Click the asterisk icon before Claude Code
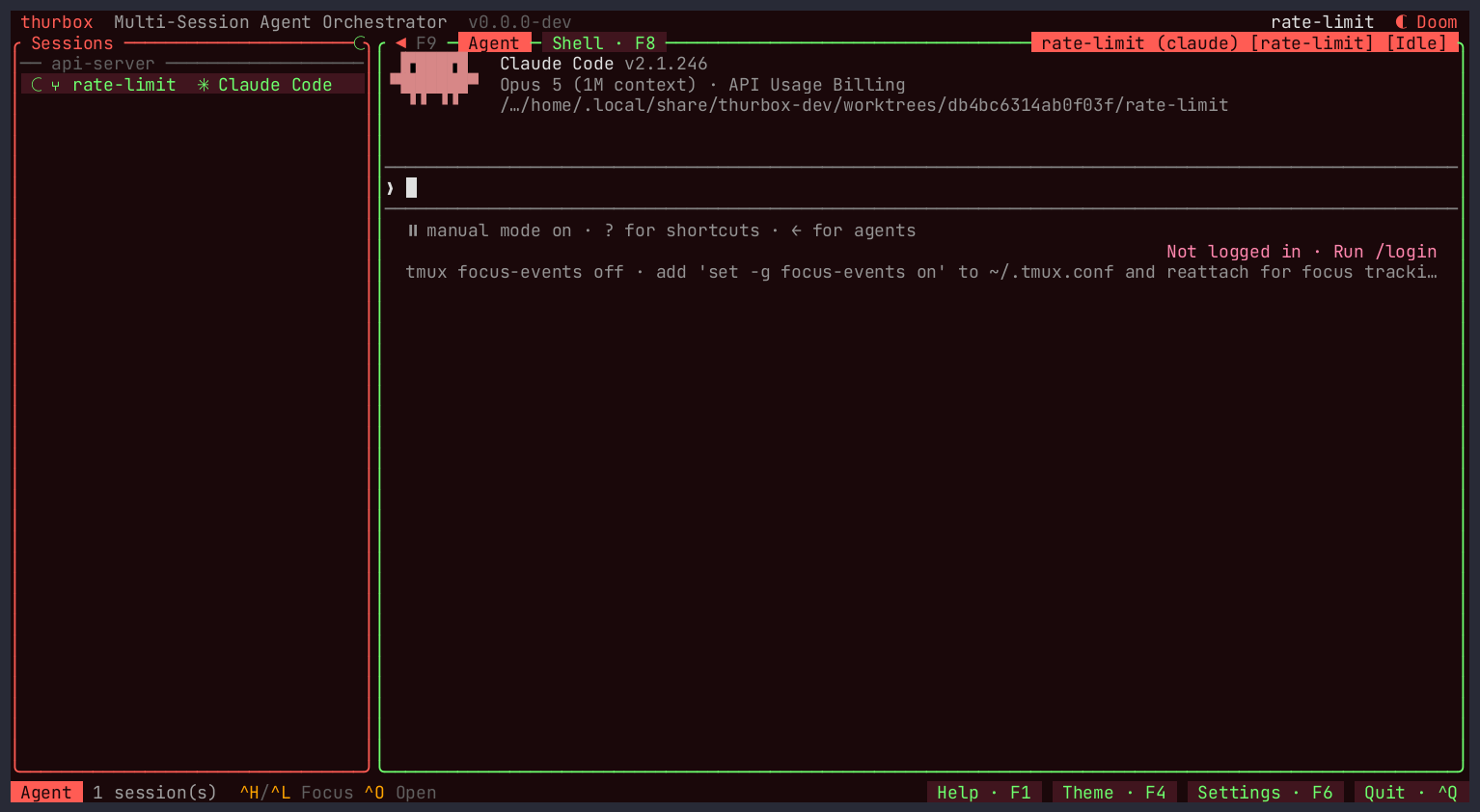1480x812 pixels. (x=204, y=85)
